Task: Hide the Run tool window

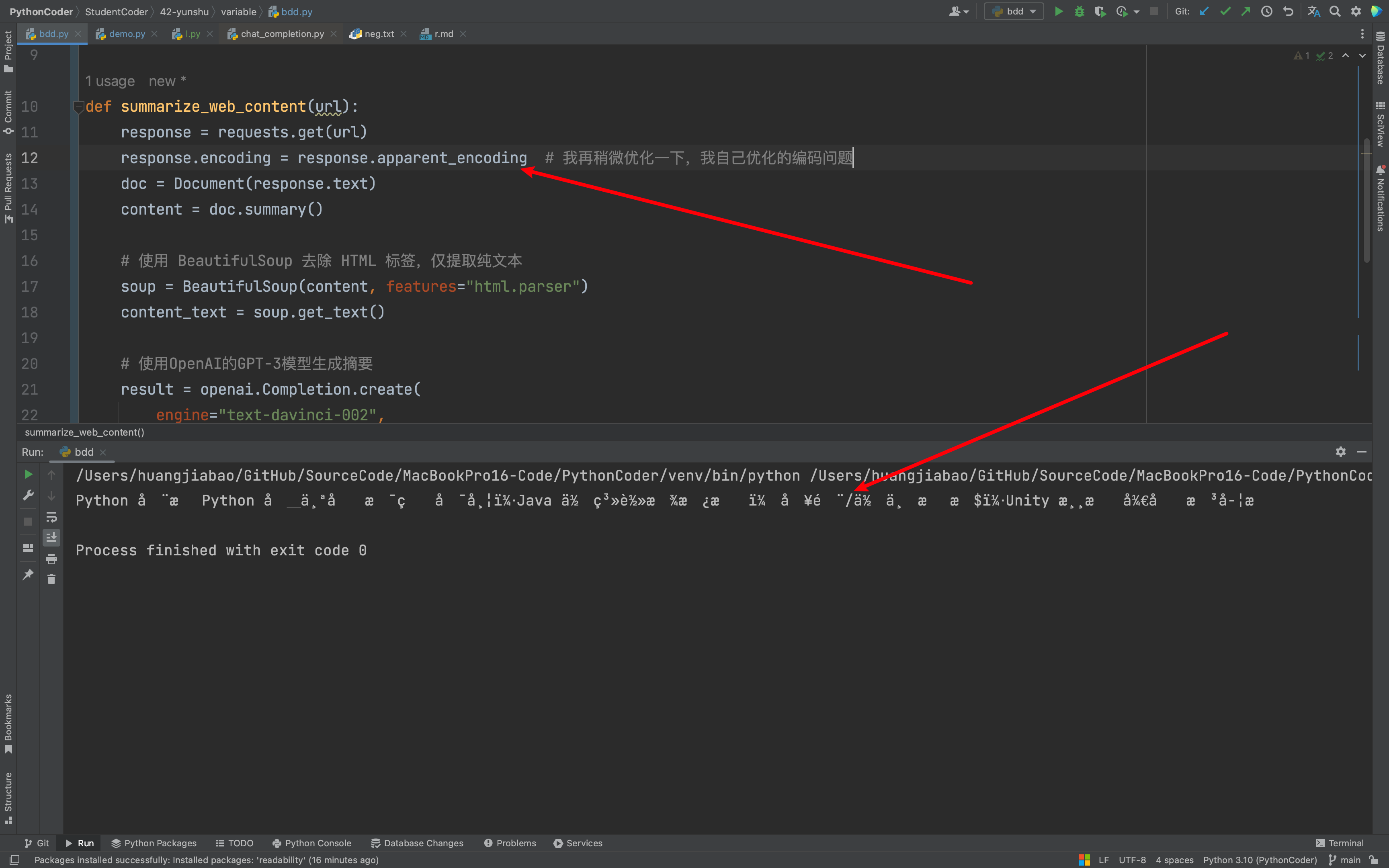Action: coord(1361,452)
